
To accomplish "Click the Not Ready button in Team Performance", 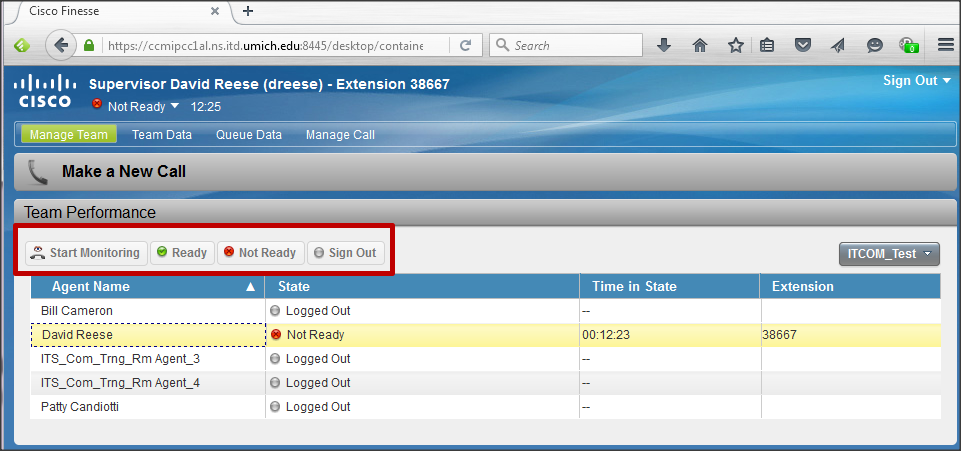I will click(x=260, y=252).
